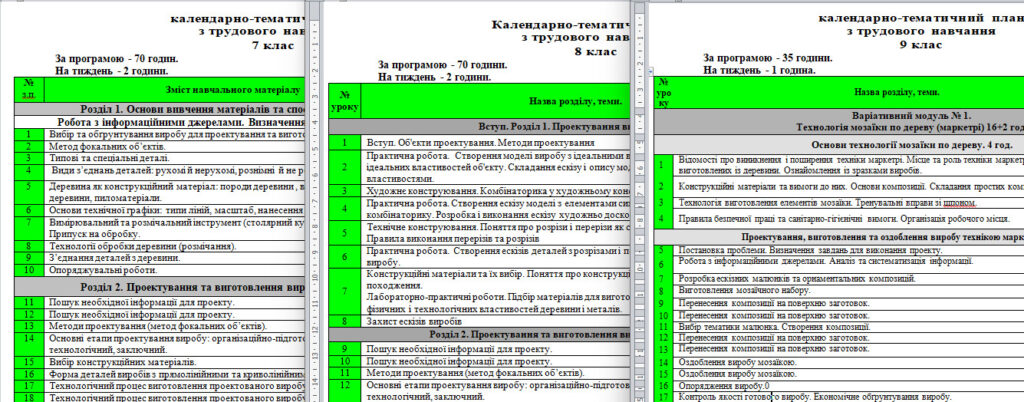Image resolution: width=1024 pixels, height=402 pixels.
Task: Click the vertical ruler beside the 7 клас document
Action: 315,202
